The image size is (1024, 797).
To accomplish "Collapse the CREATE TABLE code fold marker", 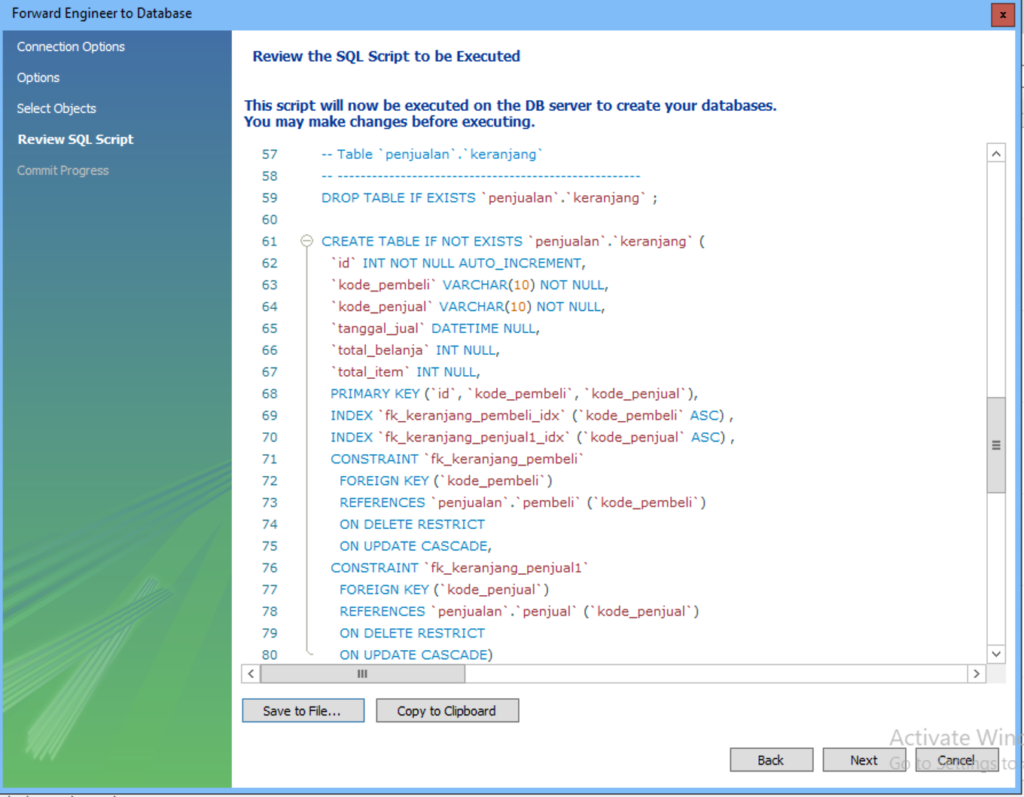I will pos(306,241).
